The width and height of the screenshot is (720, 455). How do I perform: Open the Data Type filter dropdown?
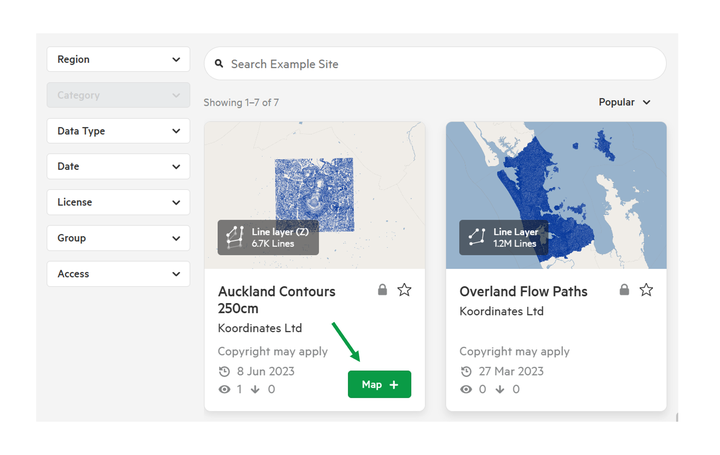pos(118,131)
